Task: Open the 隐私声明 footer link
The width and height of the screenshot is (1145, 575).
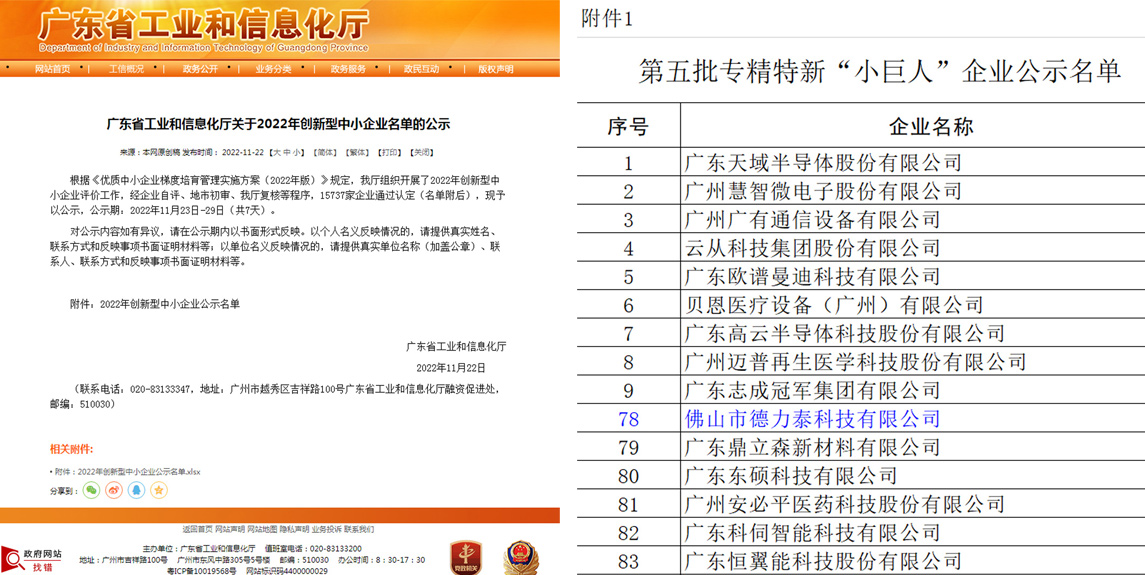Action: point(293,529)
